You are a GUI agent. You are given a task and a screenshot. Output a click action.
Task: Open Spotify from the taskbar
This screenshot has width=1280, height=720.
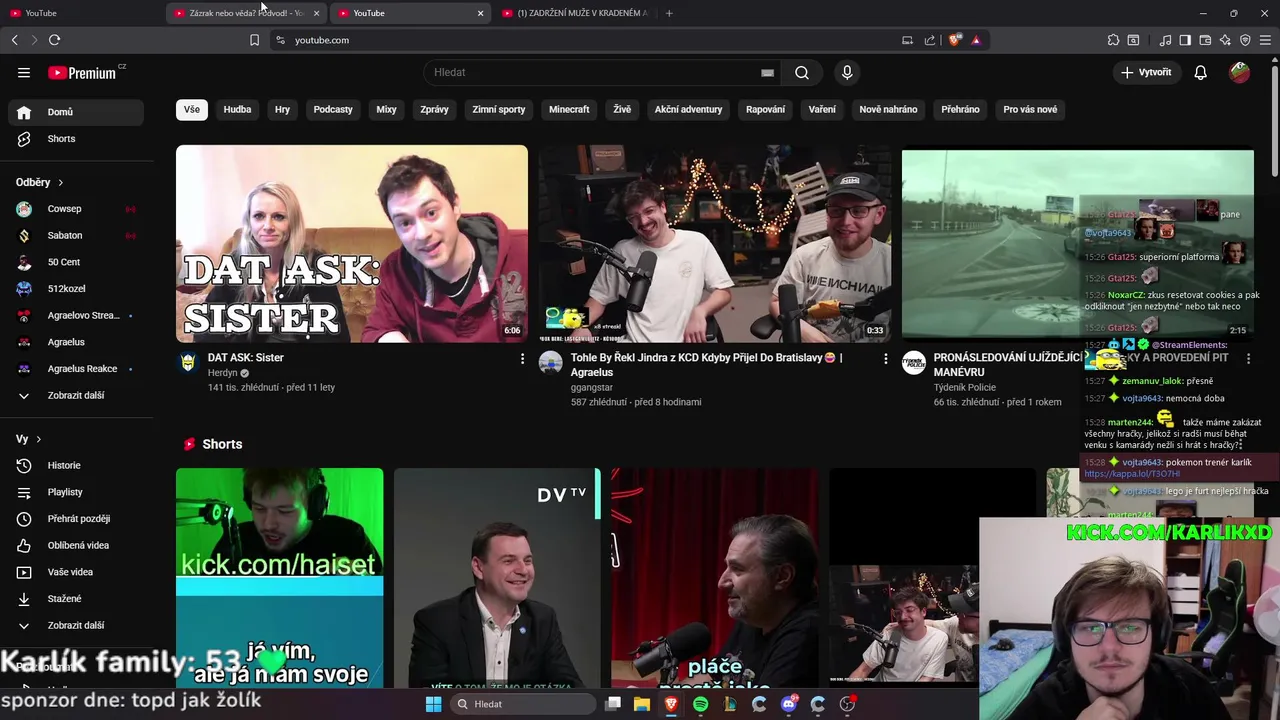[x=700, y=704]
